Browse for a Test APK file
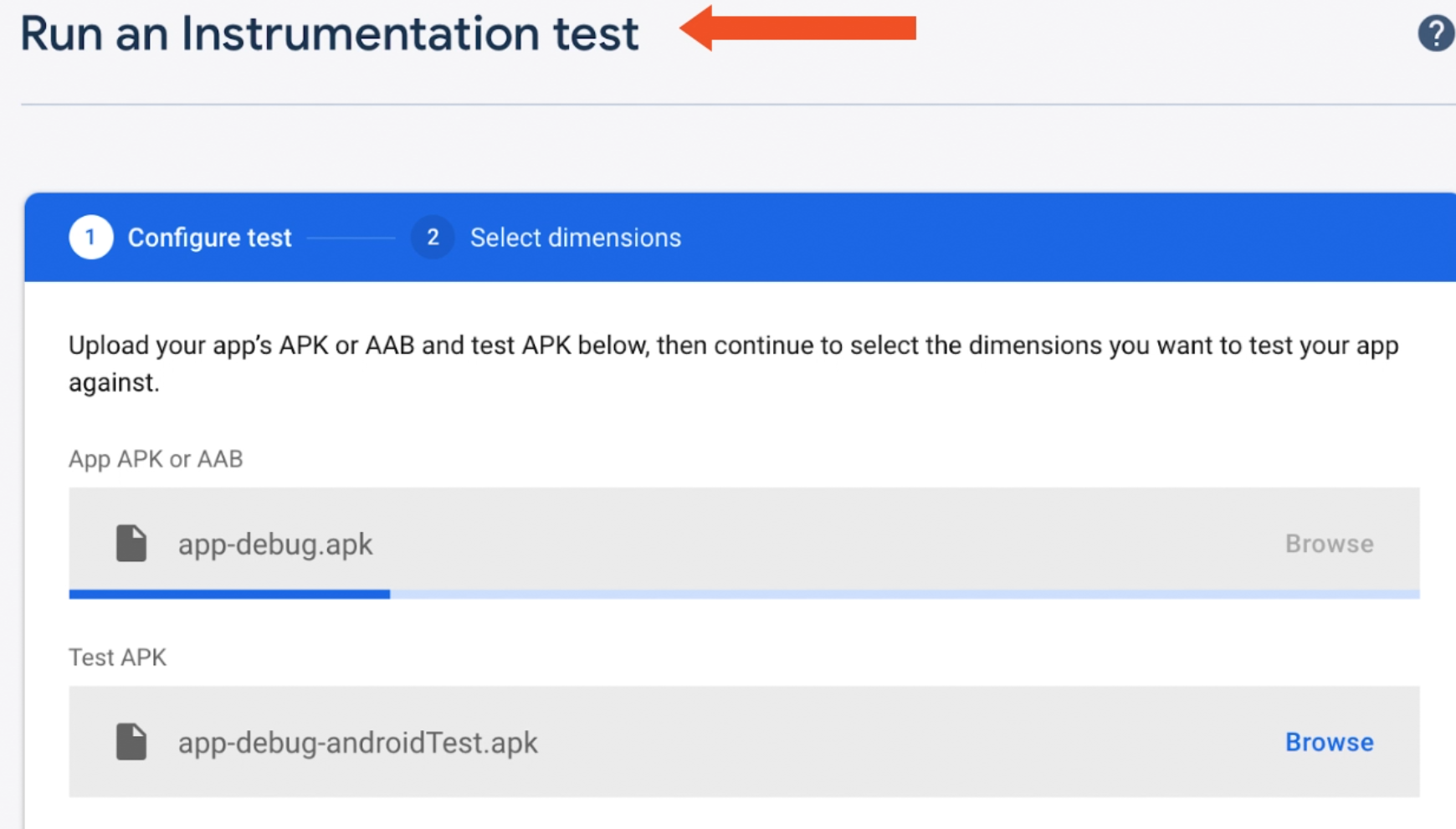1456x829 pixels. (x=1329, y=742)
